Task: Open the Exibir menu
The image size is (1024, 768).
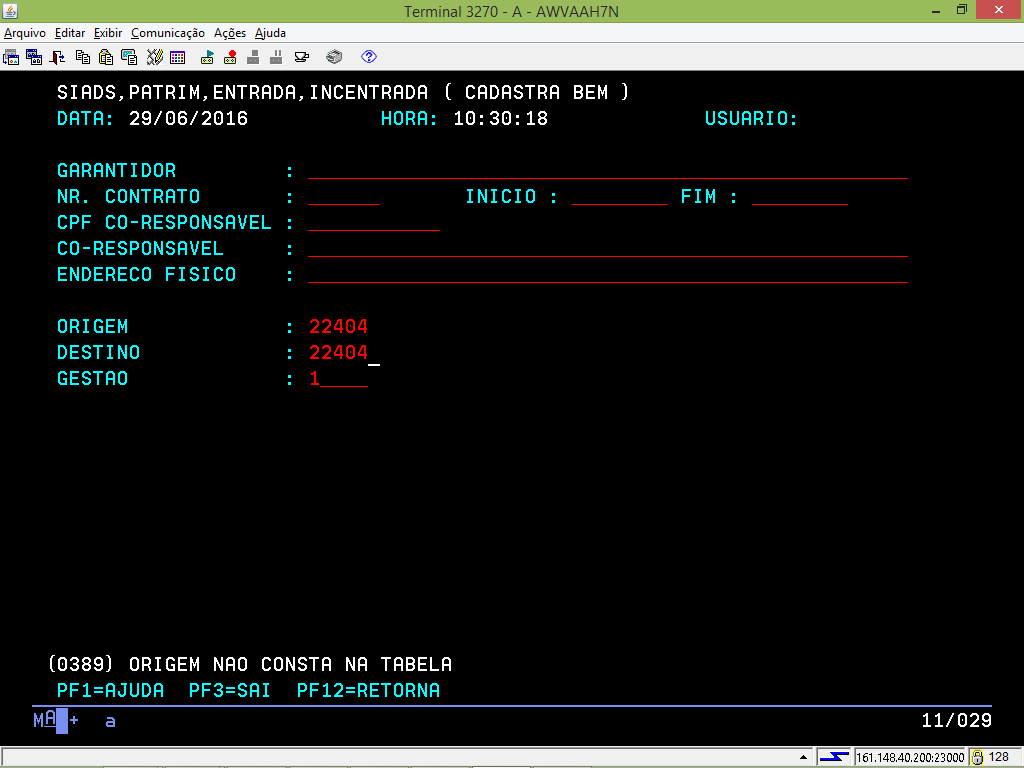Action: [108, 33]
